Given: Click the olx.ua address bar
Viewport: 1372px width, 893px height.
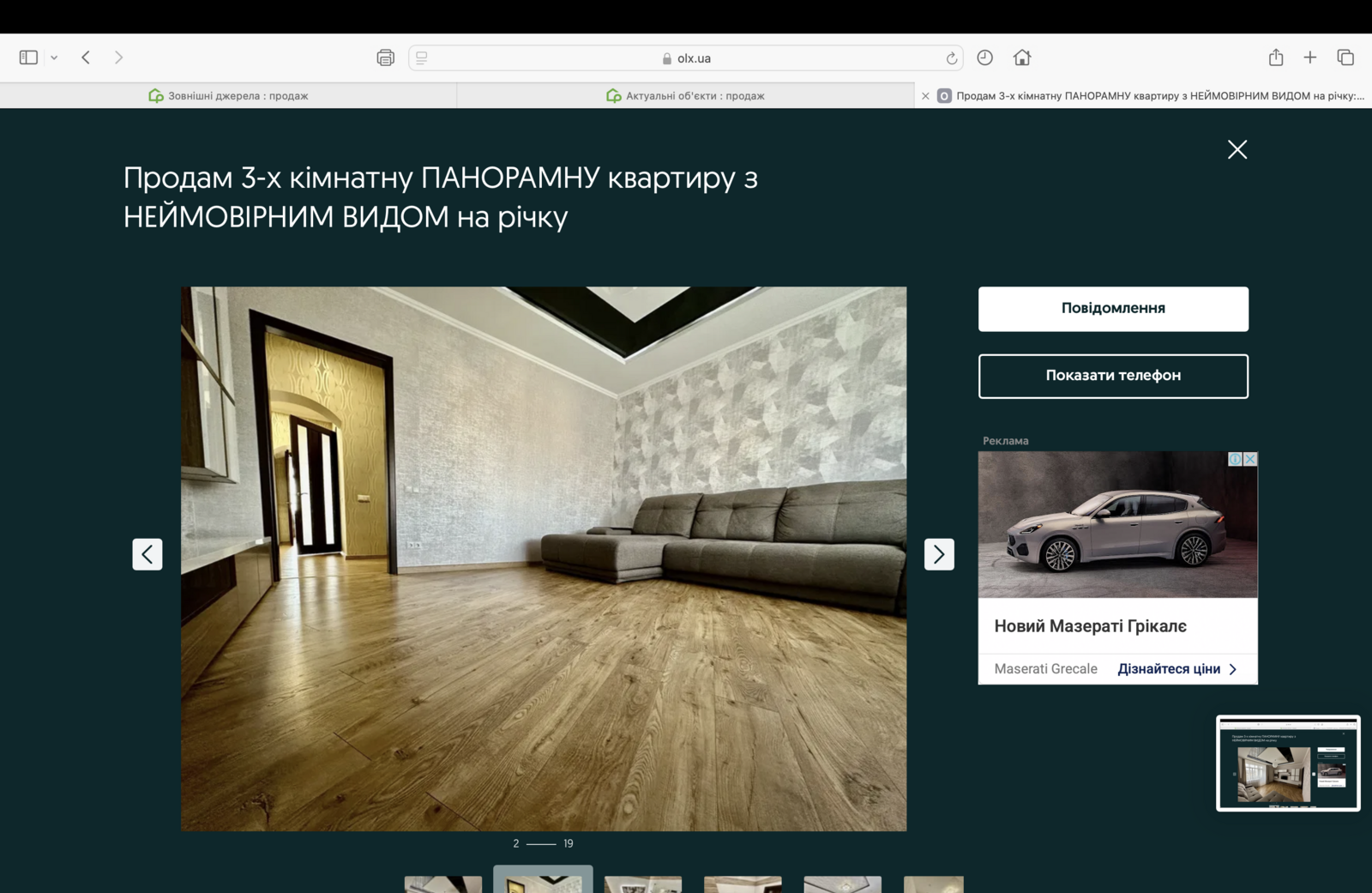Looking at the screenshot, I should pos(686,58).
